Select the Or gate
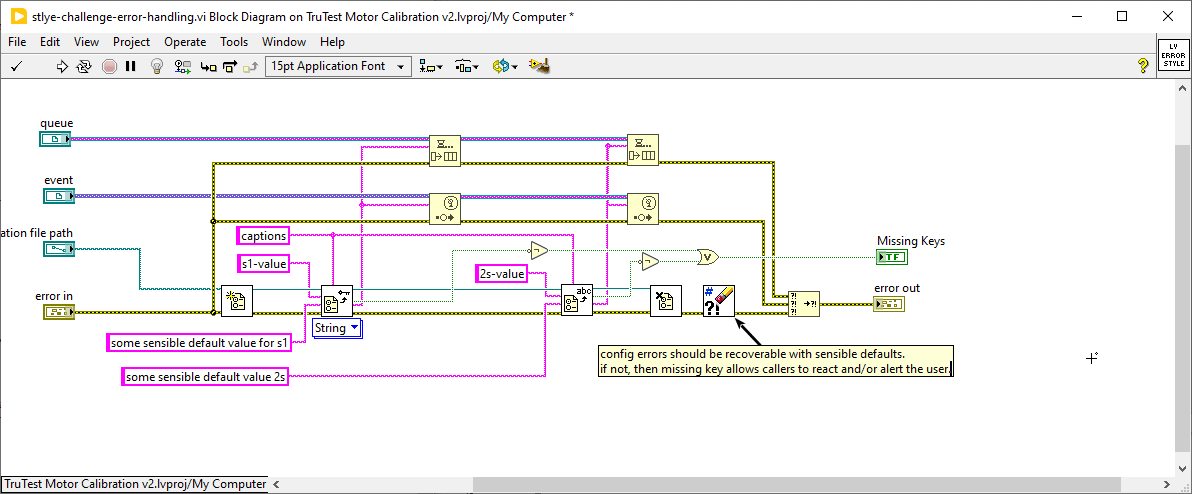 [x=708, y=257]
